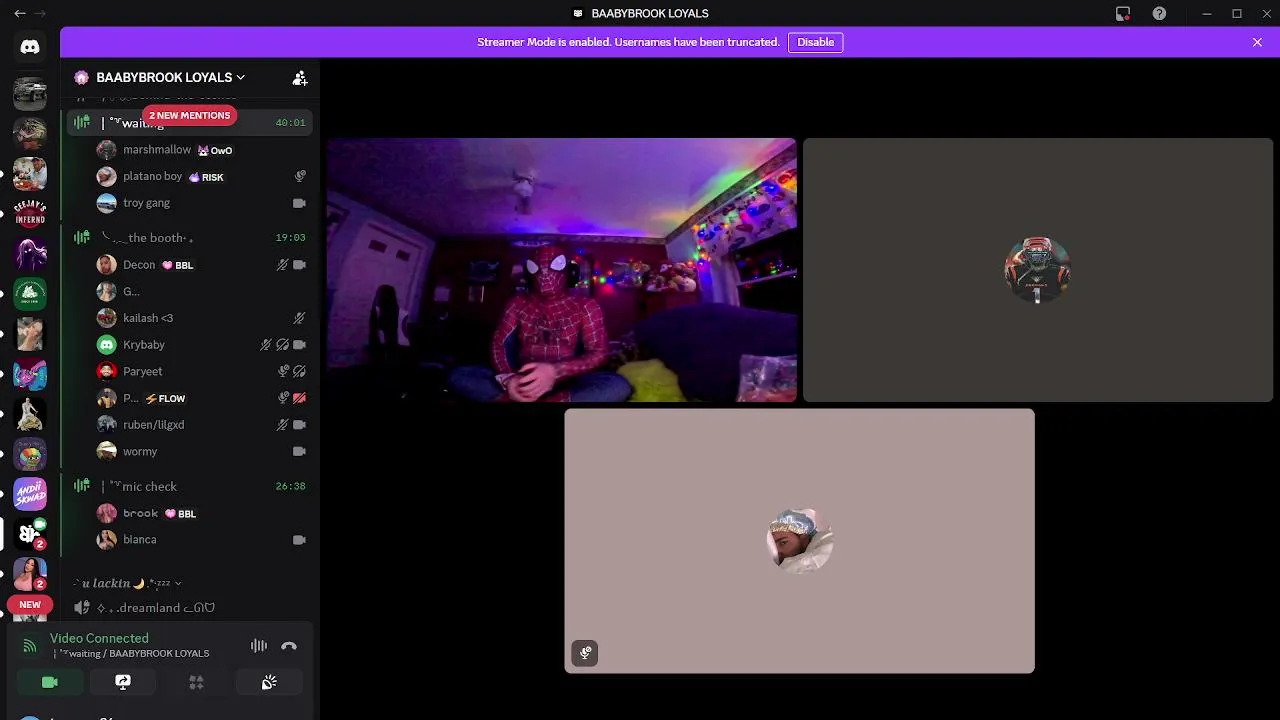Open the green round-logo server icon

pyautogui.click(x=30, y=294)
